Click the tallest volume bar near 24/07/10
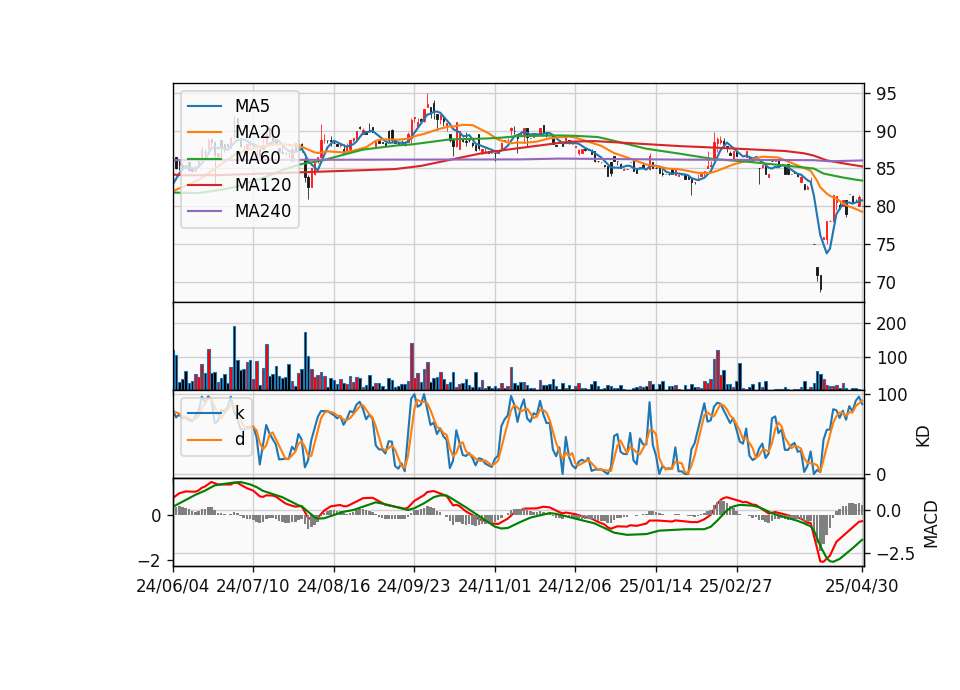The image size is (960, 690). pos(234,358)
